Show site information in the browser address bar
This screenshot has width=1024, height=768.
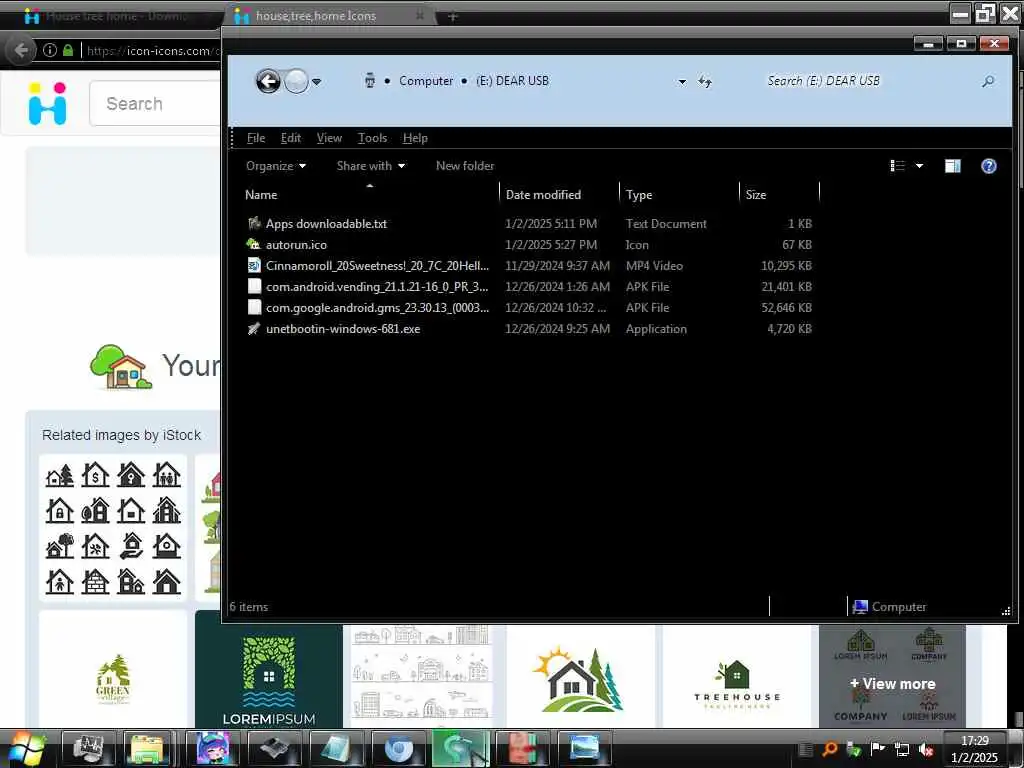[50, 50]
